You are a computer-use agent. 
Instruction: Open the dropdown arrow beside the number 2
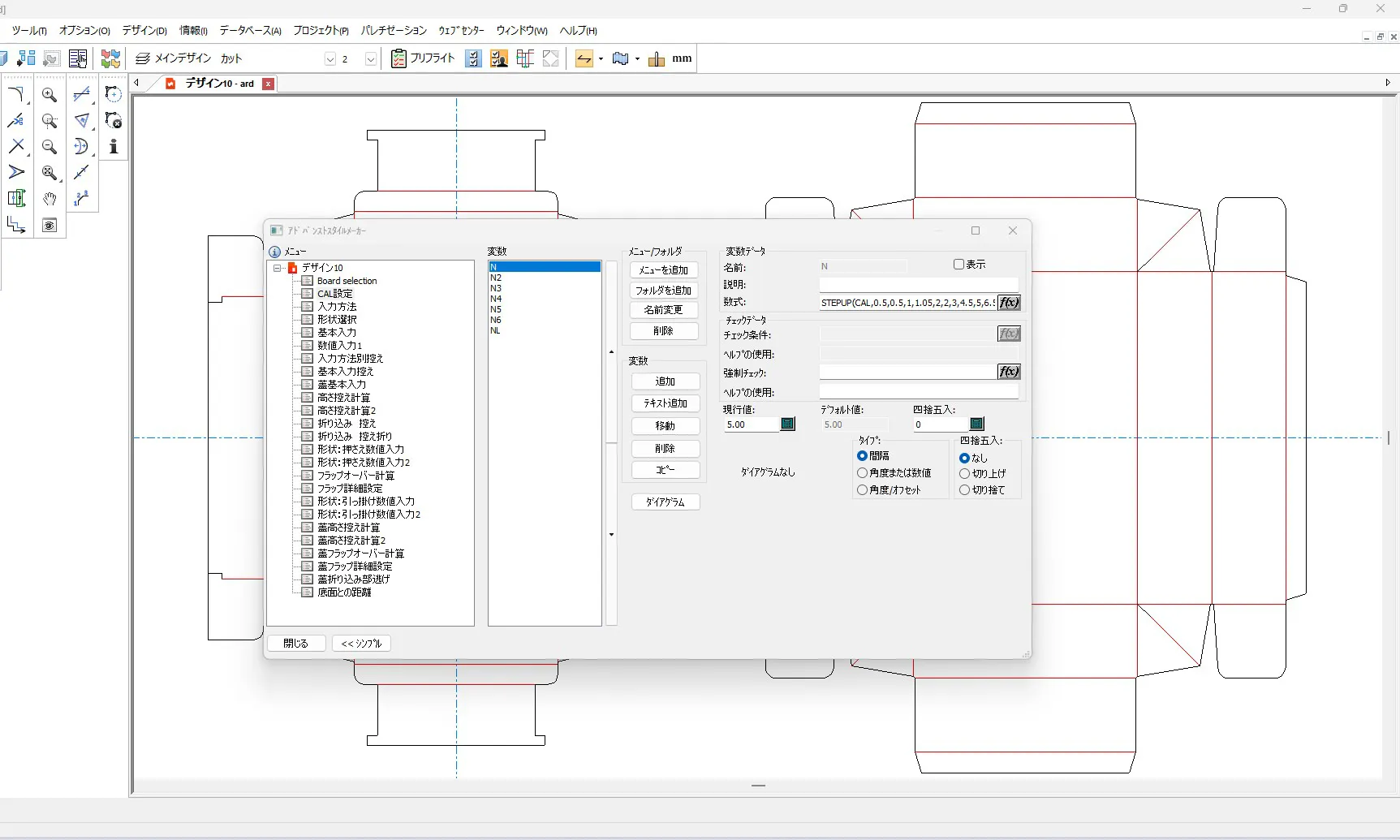click(370, 59)
